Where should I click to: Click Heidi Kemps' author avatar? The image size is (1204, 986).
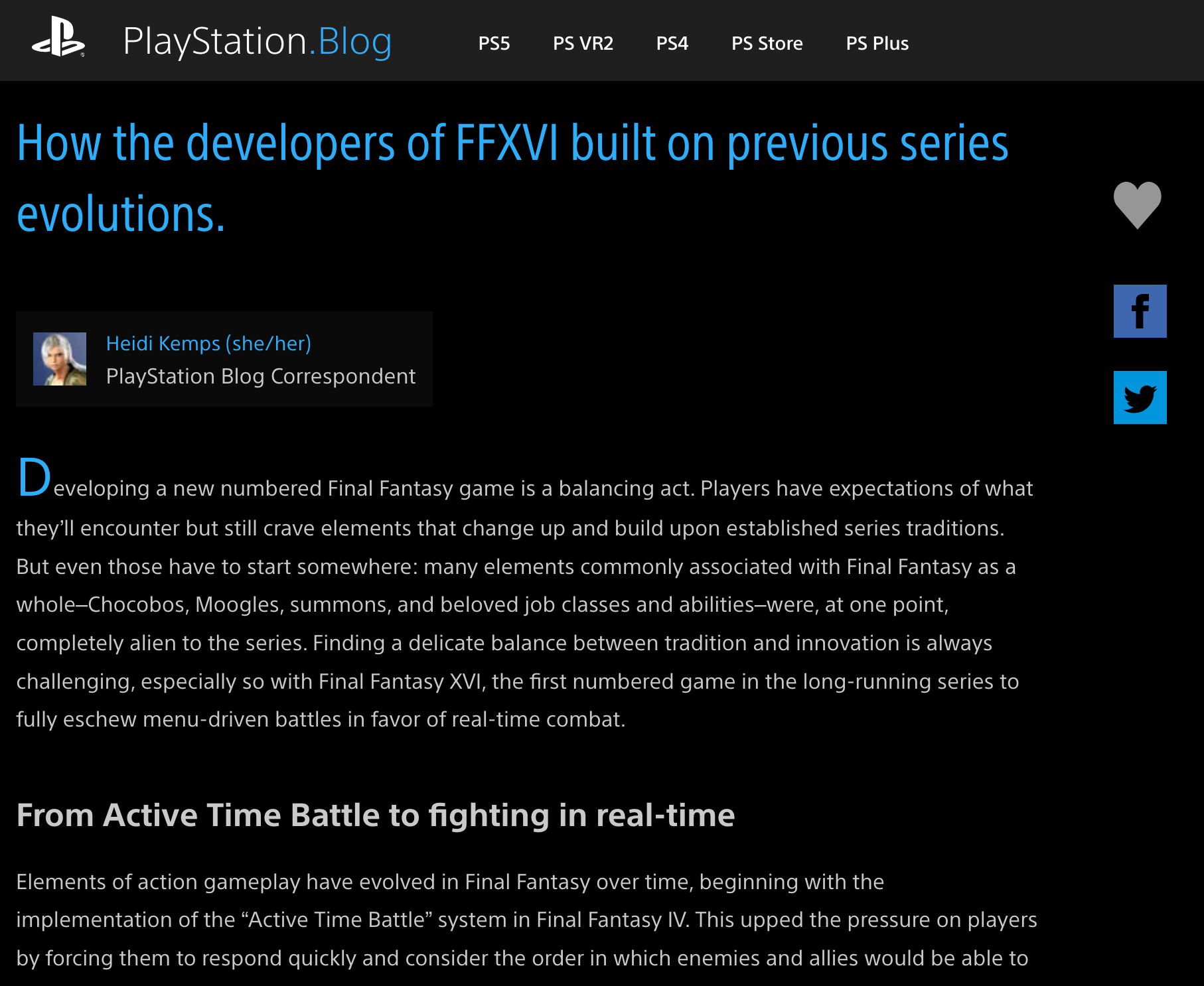pos(60,359)
